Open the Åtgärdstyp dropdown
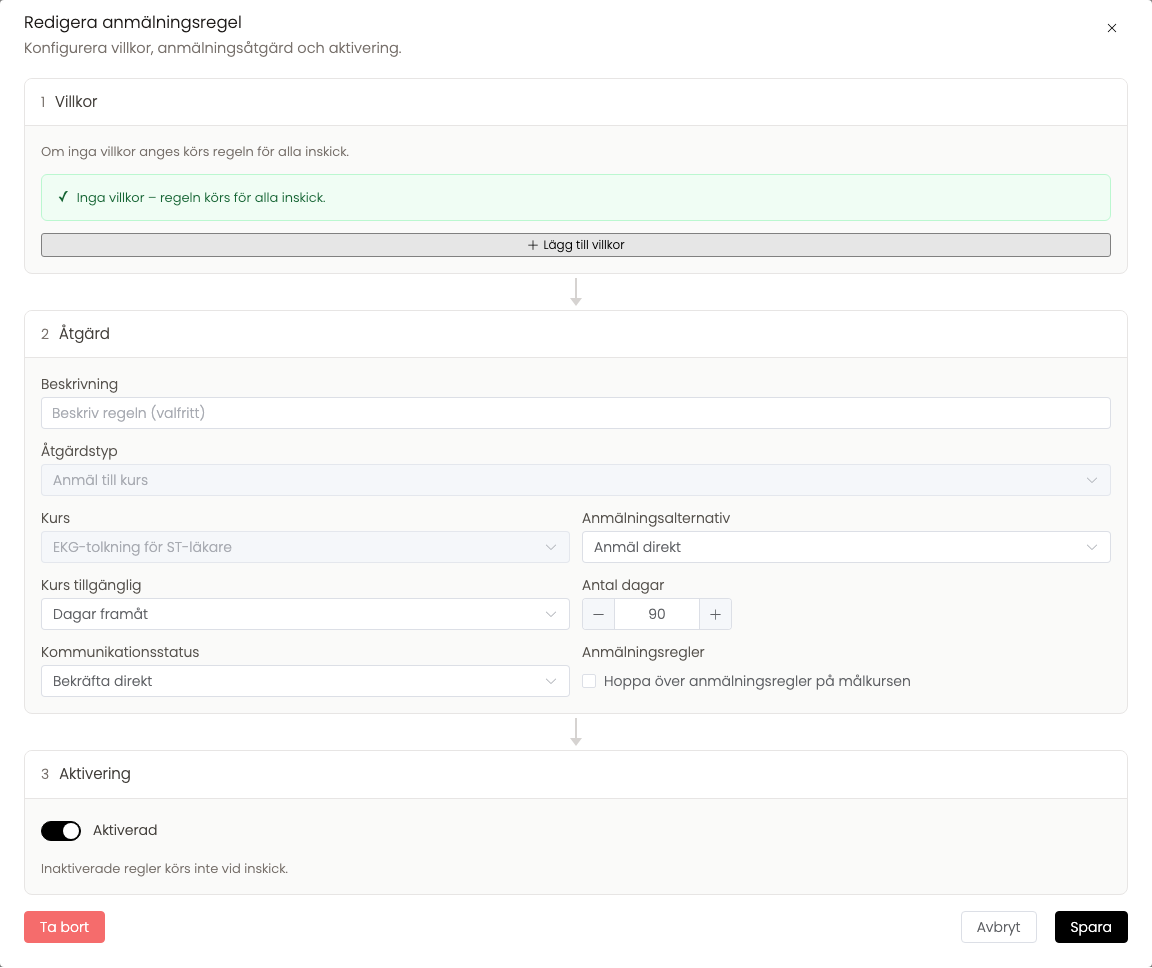This screenshot has height=968, width=1152. (x=575, y=480)
